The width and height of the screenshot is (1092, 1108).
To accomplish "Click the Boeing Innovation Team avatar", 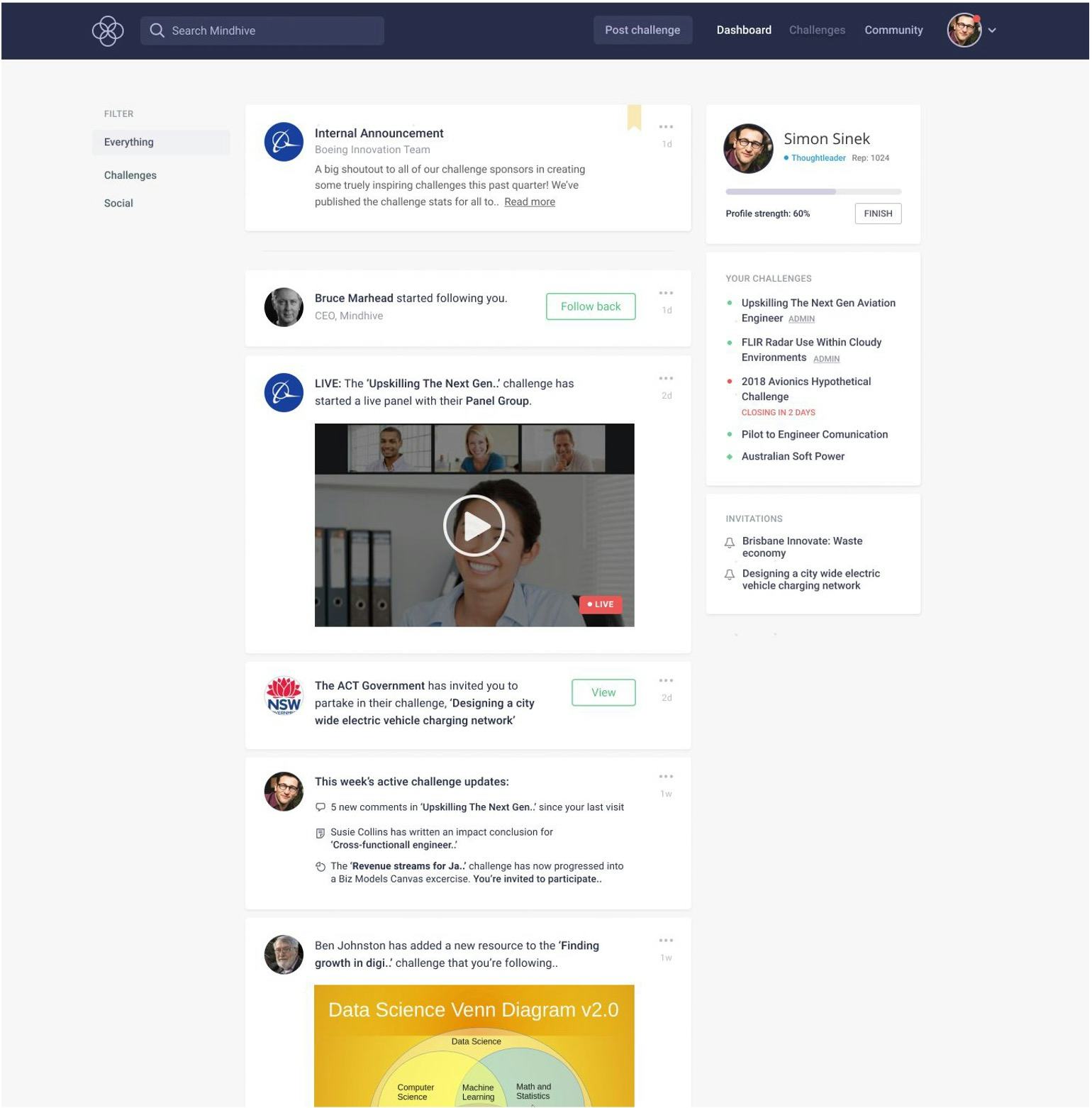I will [x=283, y=140].
